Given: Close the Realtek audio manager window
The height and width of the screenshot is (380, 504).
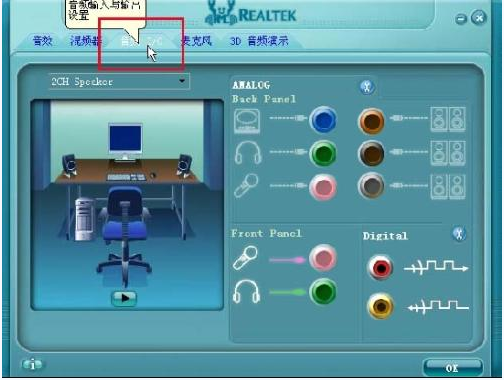Looking at the screenshot, I should pyautogui.click(x=479, y=18).
